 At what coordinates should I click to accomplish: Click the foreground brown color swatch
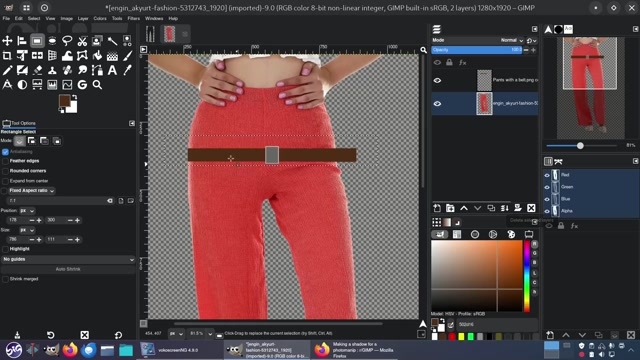point(64,100)
